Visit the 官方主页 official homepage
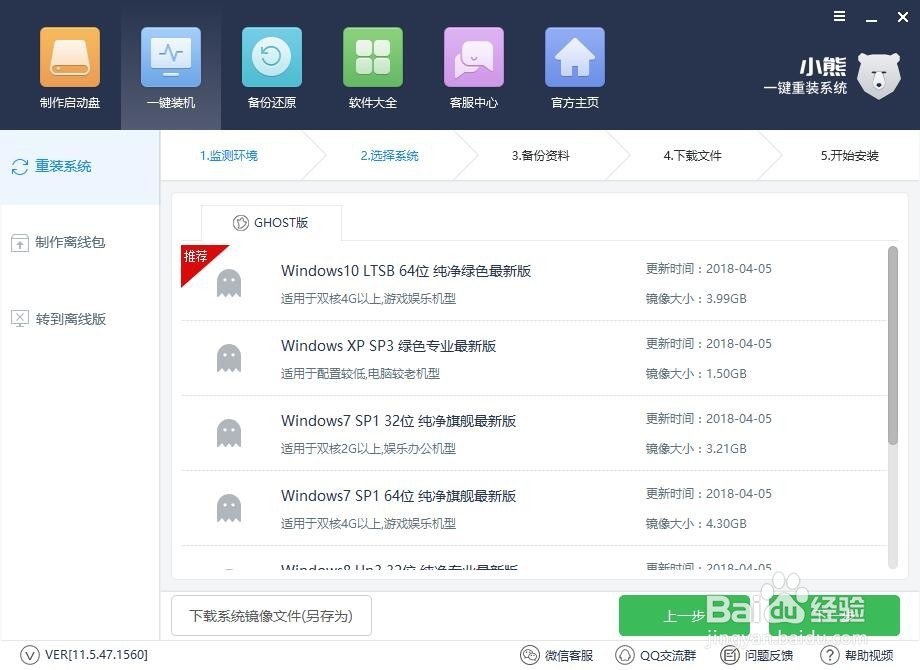 tap(574, 66)
